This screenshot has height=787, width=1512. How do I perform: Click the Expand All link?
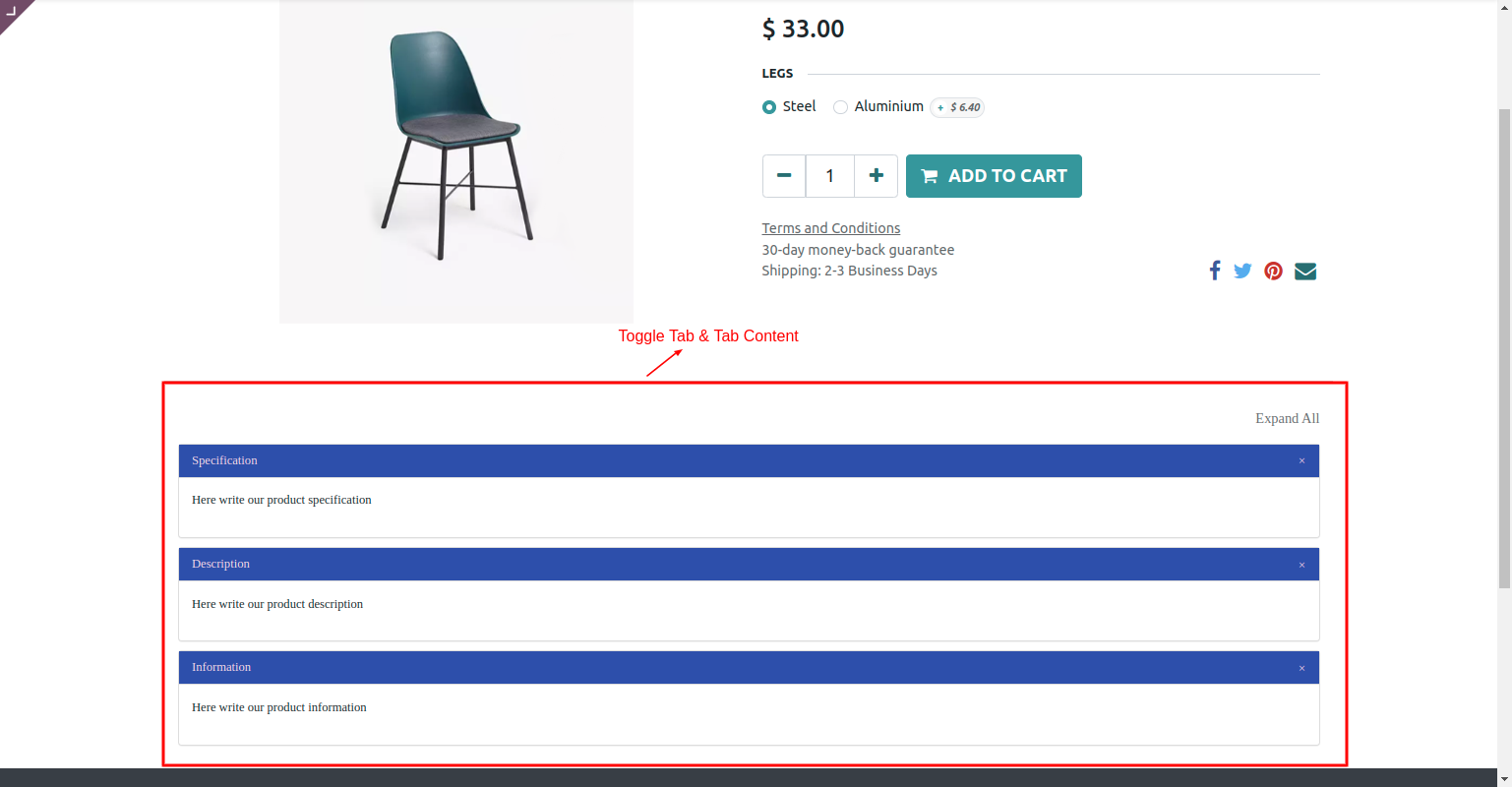coord(1287,418)
